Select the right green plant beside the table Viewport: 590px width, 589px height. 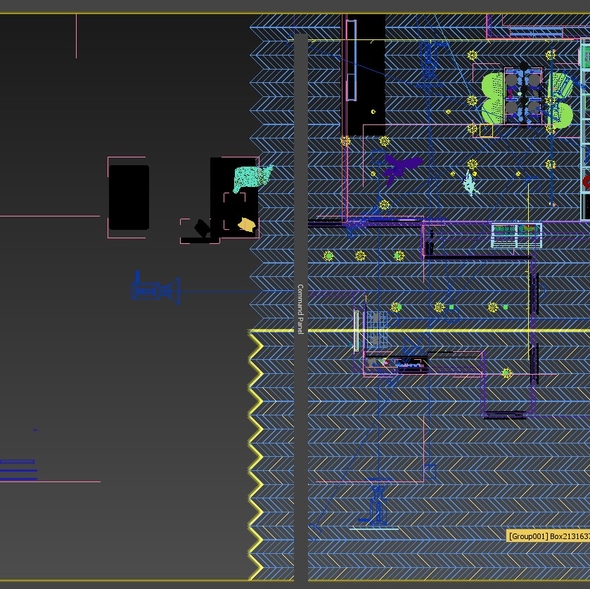point(561,100)
